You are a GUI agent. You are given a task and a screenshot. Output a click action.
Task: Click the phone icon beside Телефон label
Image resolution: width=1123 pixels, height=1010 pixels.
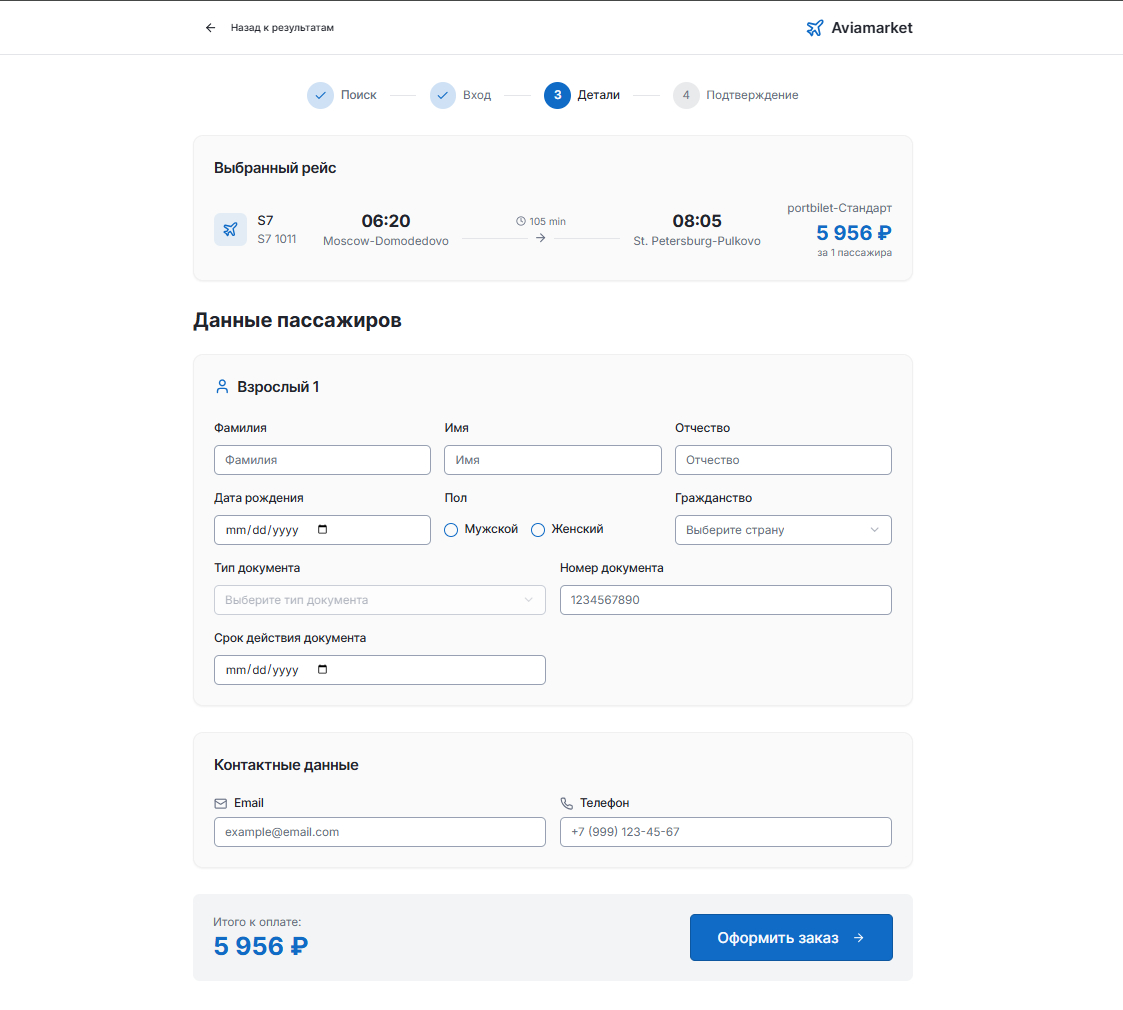[567, 804]
